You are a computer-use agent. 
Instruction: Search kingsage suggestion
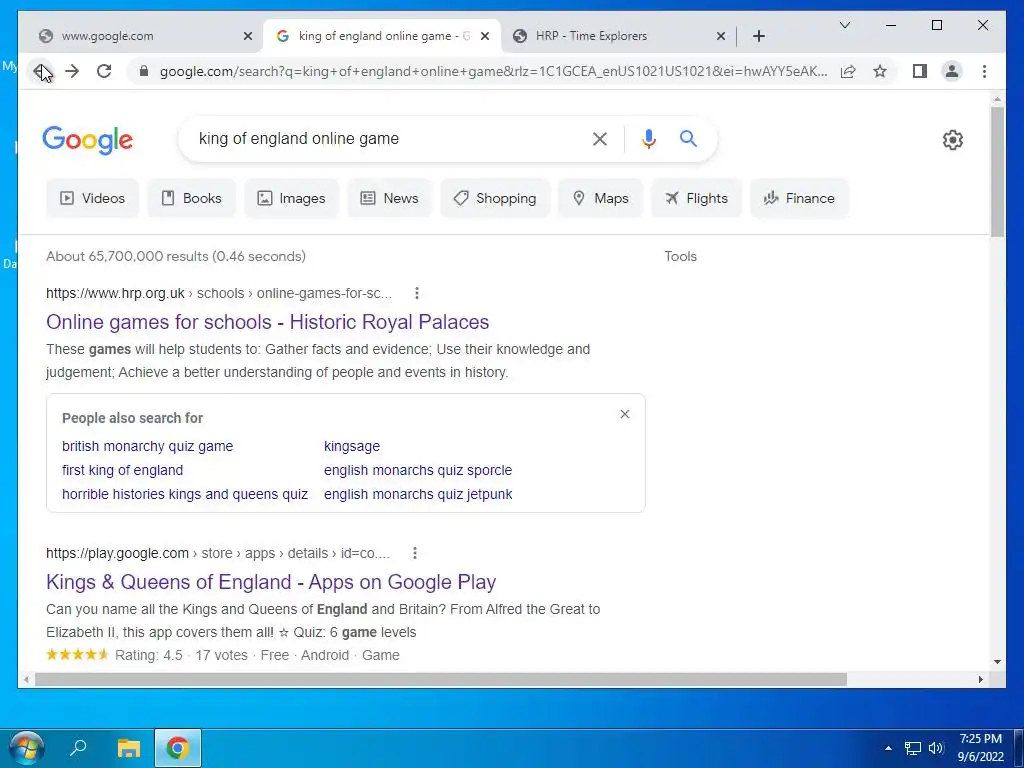352,446
